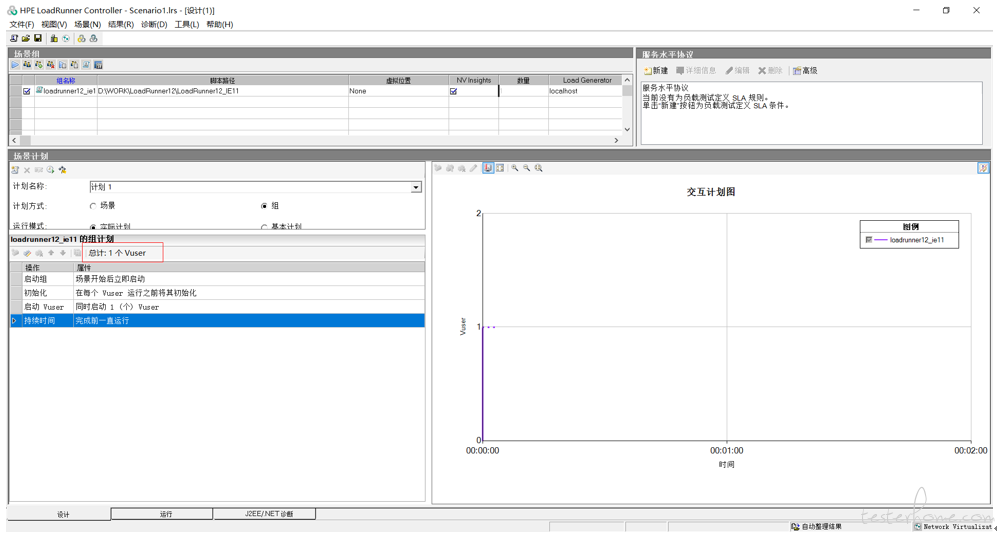Open the 场景(N) menu
Image resolution: width=997 pixels, height=537 pixels.
click(x=88, y=24)
